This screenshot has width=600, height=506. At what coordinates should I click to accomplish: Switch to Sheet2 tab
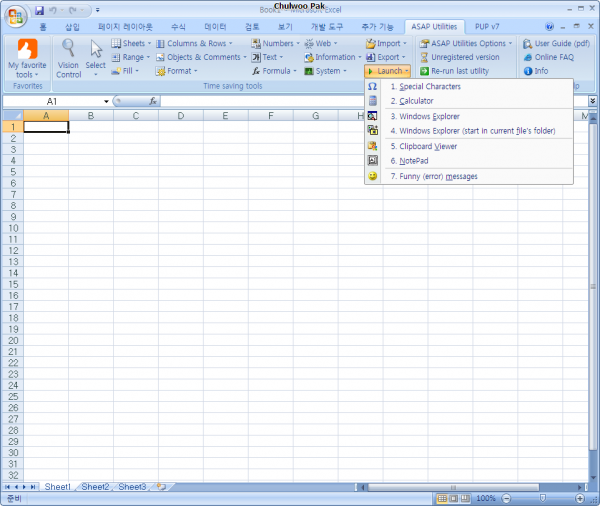click(x=95, y=487)
